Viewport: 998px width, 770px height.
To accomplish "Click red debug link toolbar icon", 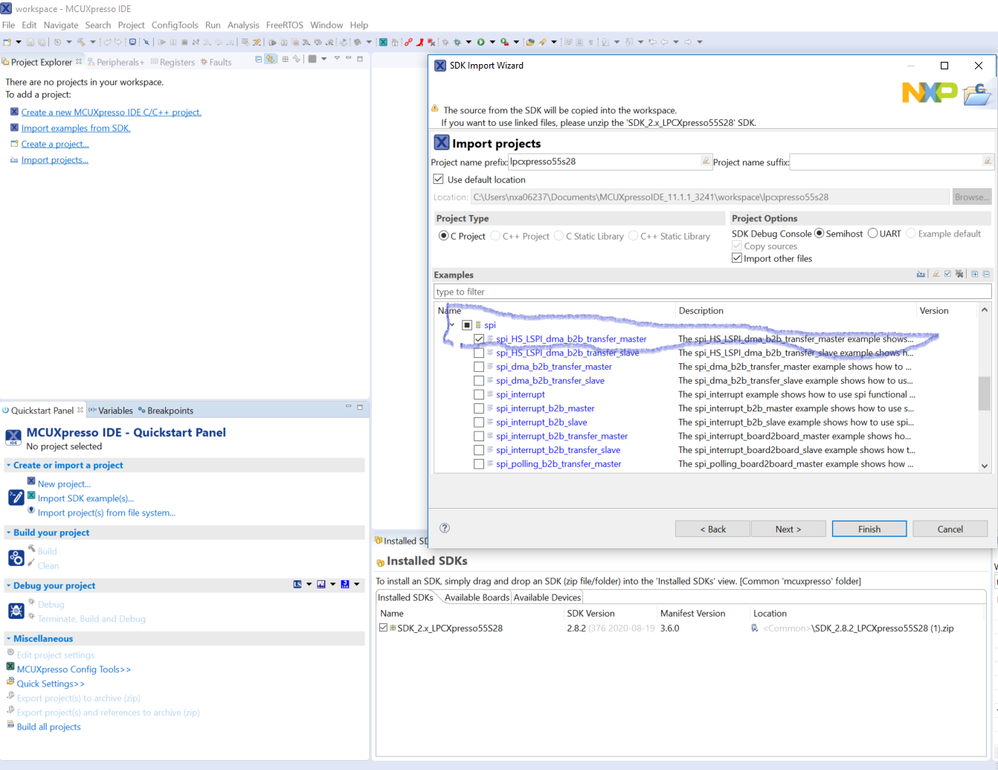I will point(408,42).
